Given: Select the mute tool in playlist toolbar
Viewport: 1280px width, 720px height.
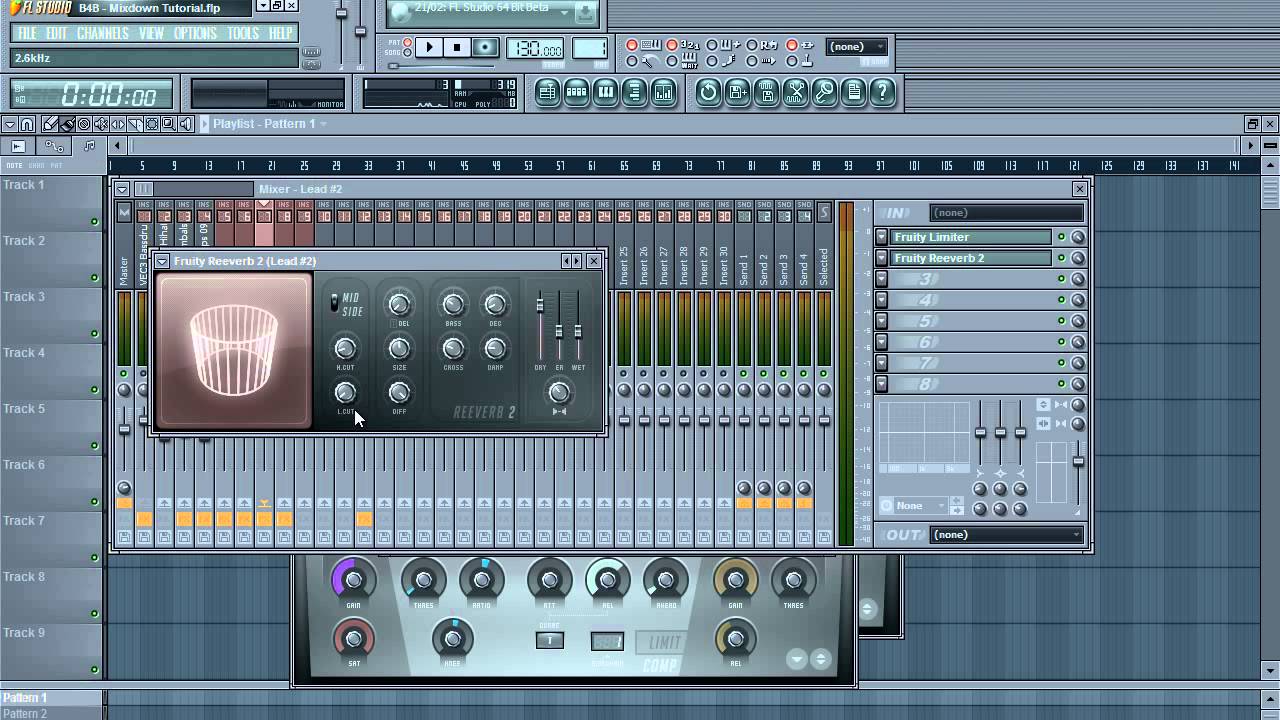Looking at the screenshot, I should pos(101,124).
